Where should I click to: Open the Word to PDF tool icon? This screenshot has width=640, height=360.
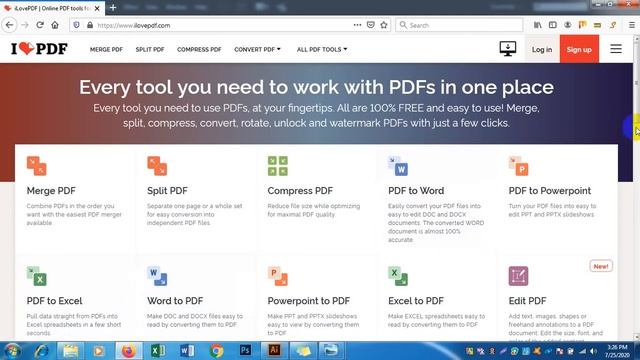point(157,276)
